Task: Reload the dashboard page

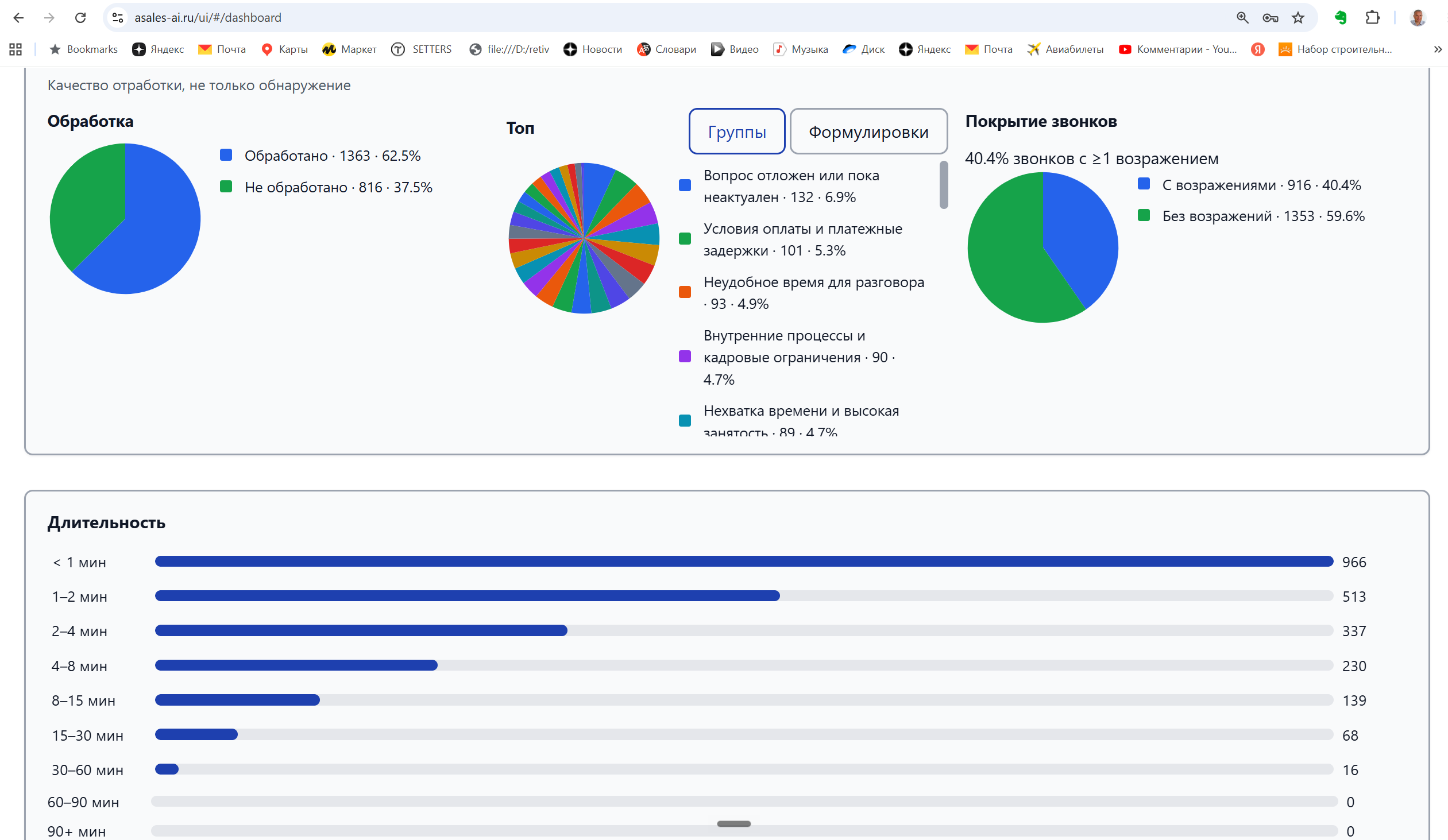Action: [x=80, y=18]
